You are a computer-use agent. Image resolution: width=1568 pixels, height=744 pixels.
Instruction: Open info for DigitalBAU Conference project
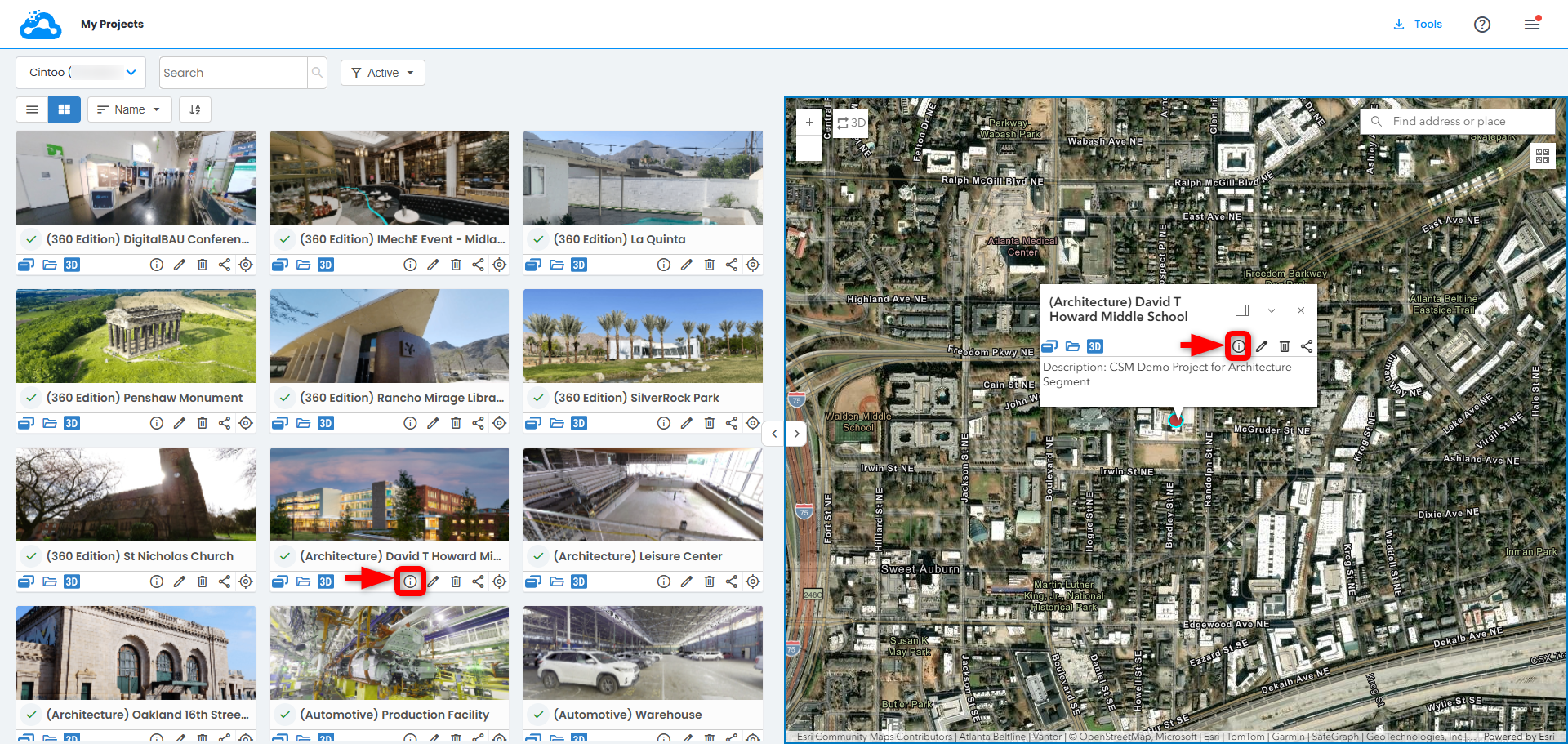[157, 265]
